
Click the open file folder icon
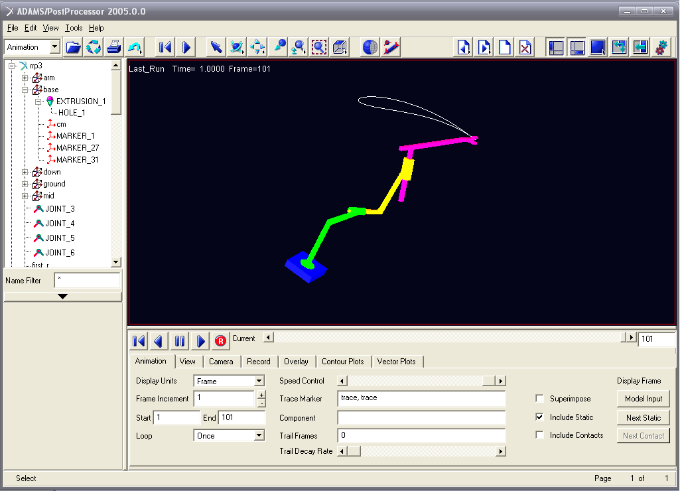click(x=73, y=47)
